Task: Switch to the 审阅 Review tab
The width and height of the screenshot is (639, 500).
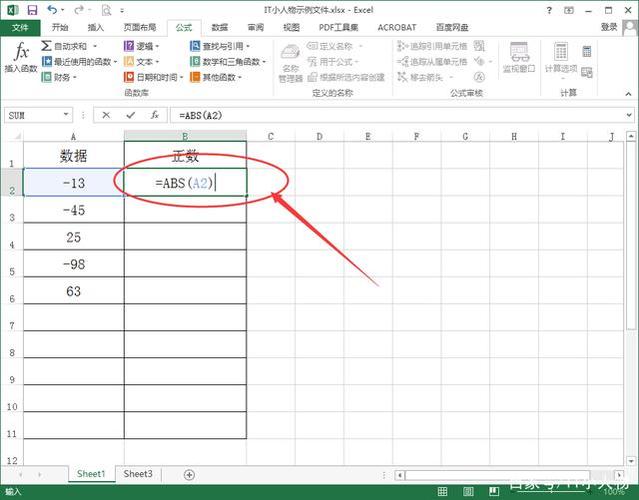Action: click(256, 27)
